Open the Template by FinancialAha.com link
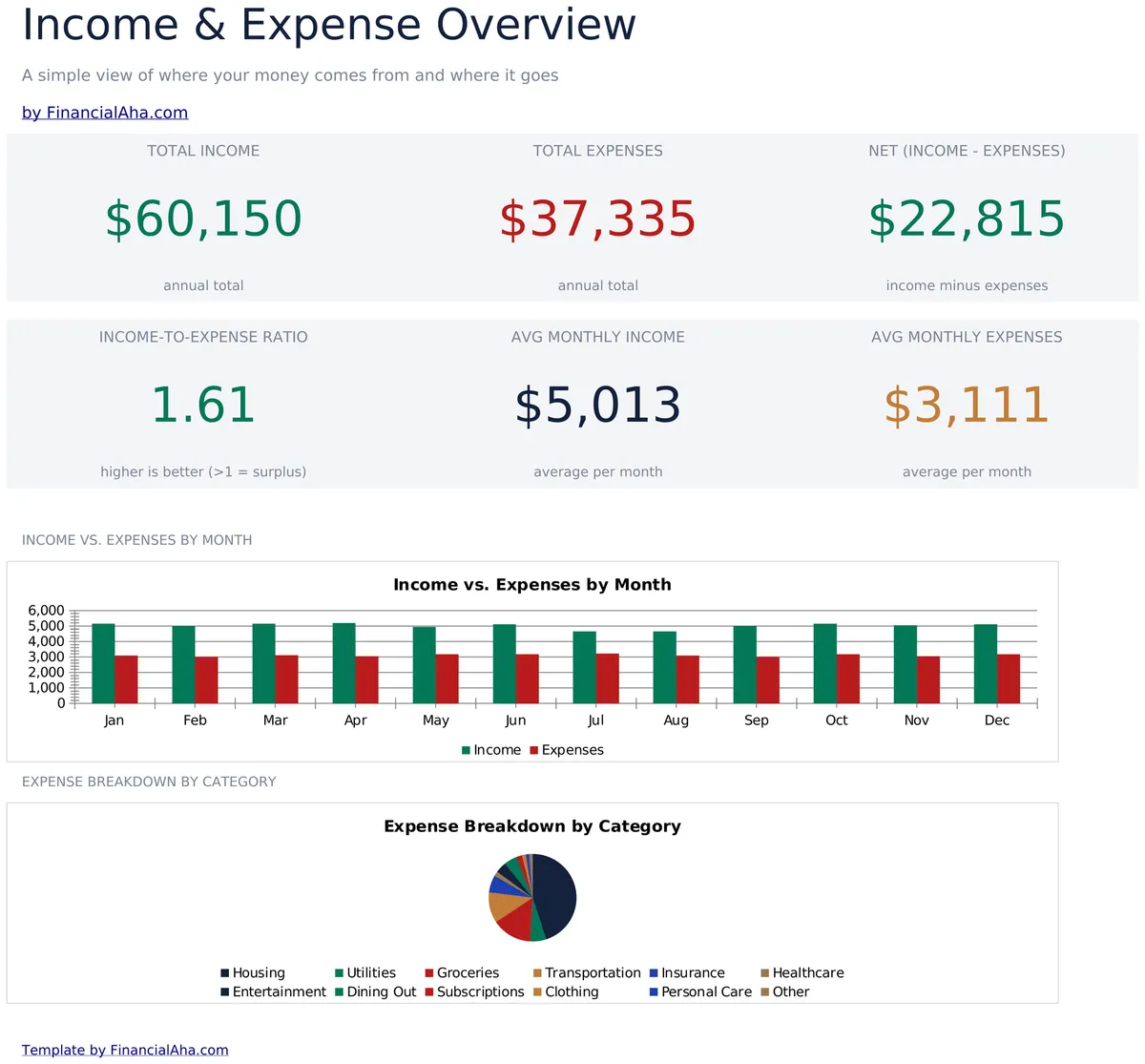Screen dimensions: 1145x1064 coord(125,1050)
